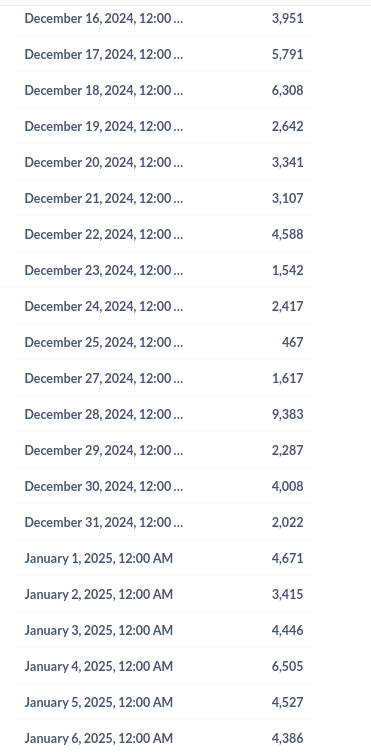Select the January 3, 2025 date cell
Screen dimensions: 371x755
point(99,630)
